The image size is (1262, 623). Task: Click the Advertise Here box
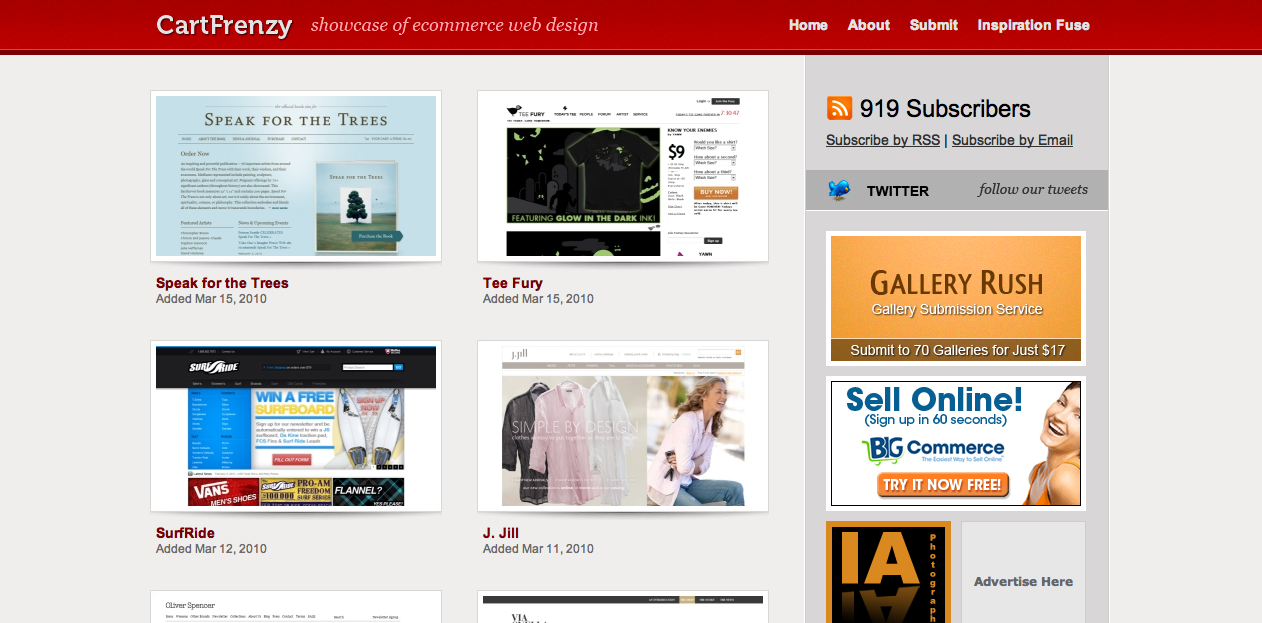tap(1023, 572)
